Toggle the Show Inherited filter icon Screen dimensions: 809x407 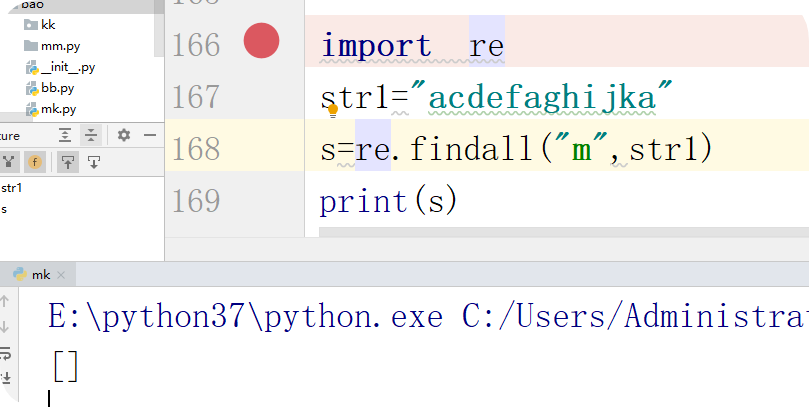tap(8, 161)
